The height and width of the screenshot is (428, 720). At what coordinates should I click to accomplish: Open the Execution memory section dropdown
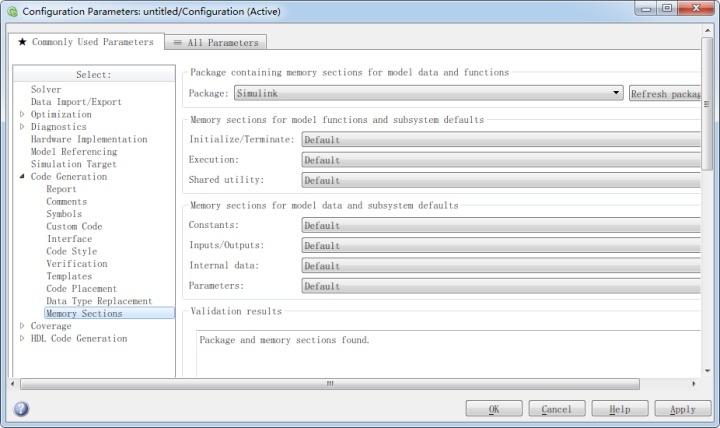(x=501, y=160)
